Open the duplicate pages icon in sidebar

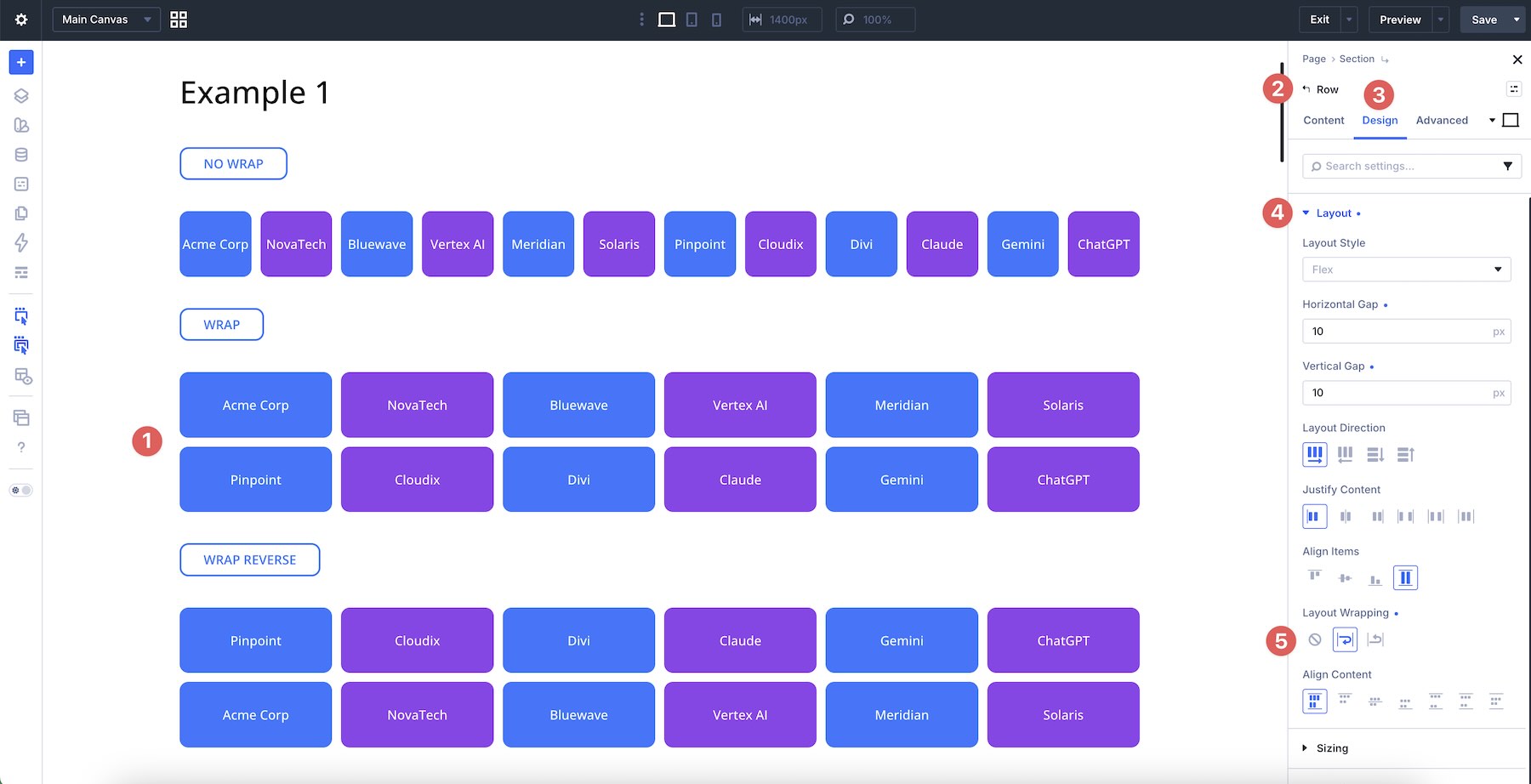[x=21, y=213]
